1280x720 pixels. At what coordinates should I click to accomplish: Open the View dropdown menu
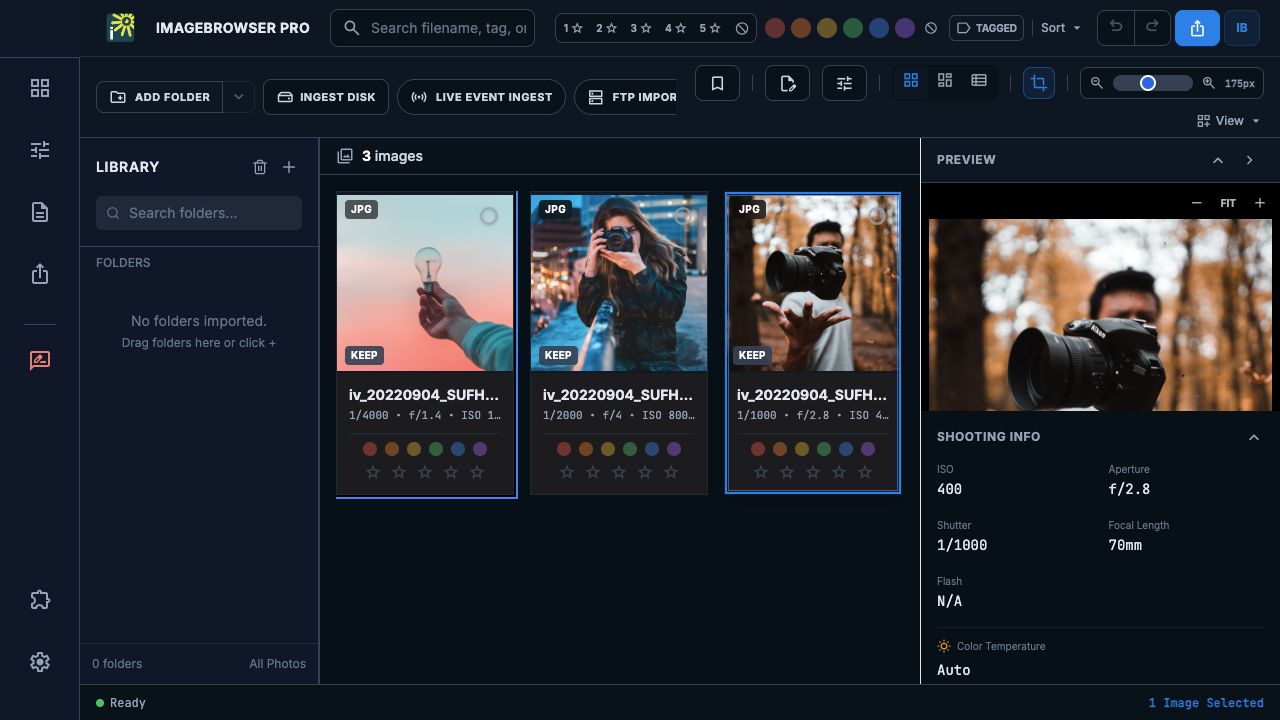point(1229,121)
